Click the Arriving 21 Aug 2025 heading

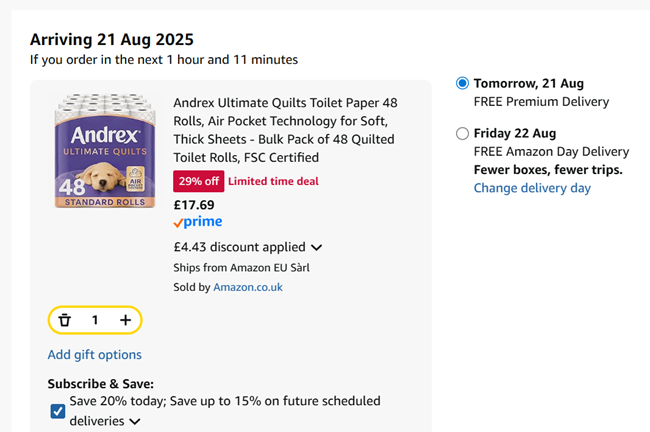coord(112,40)
